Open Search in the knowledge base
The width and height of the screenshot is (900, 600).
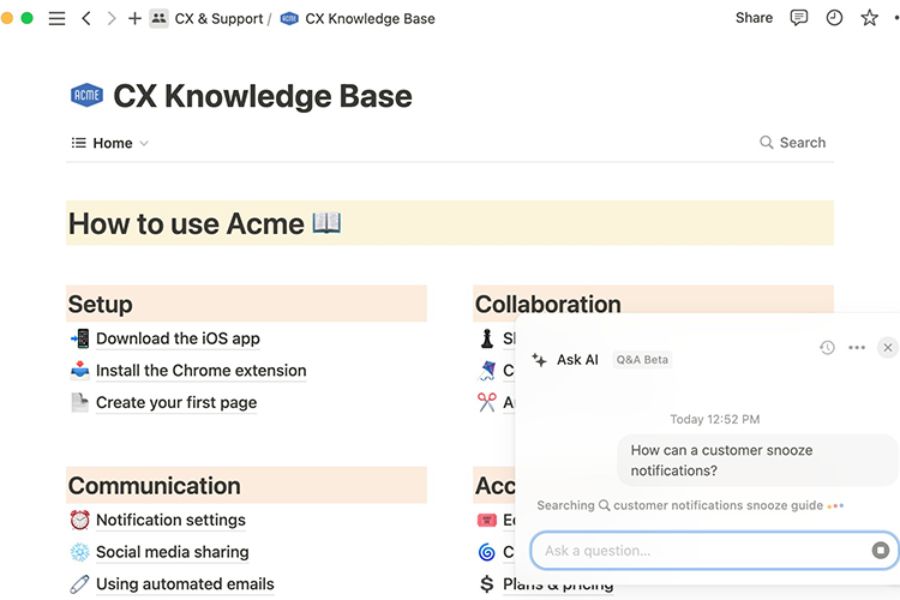click(792, 143)
